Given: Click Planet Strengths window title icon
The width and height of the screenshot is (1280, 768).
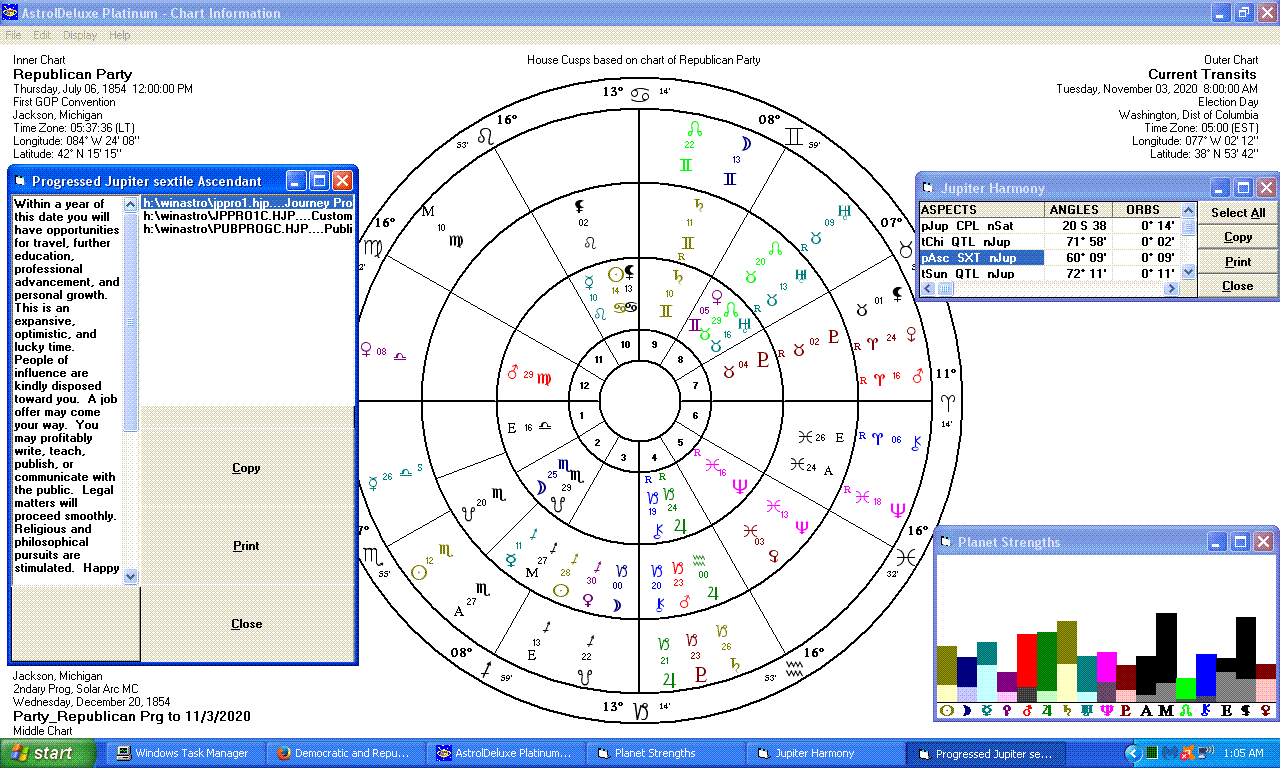Looking at the screenshot, I should (x=945, y=542).
